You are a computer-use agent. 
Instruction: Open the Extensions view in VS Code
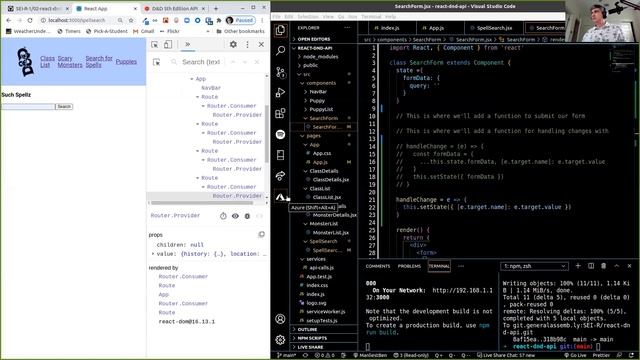tap(280, 113)
